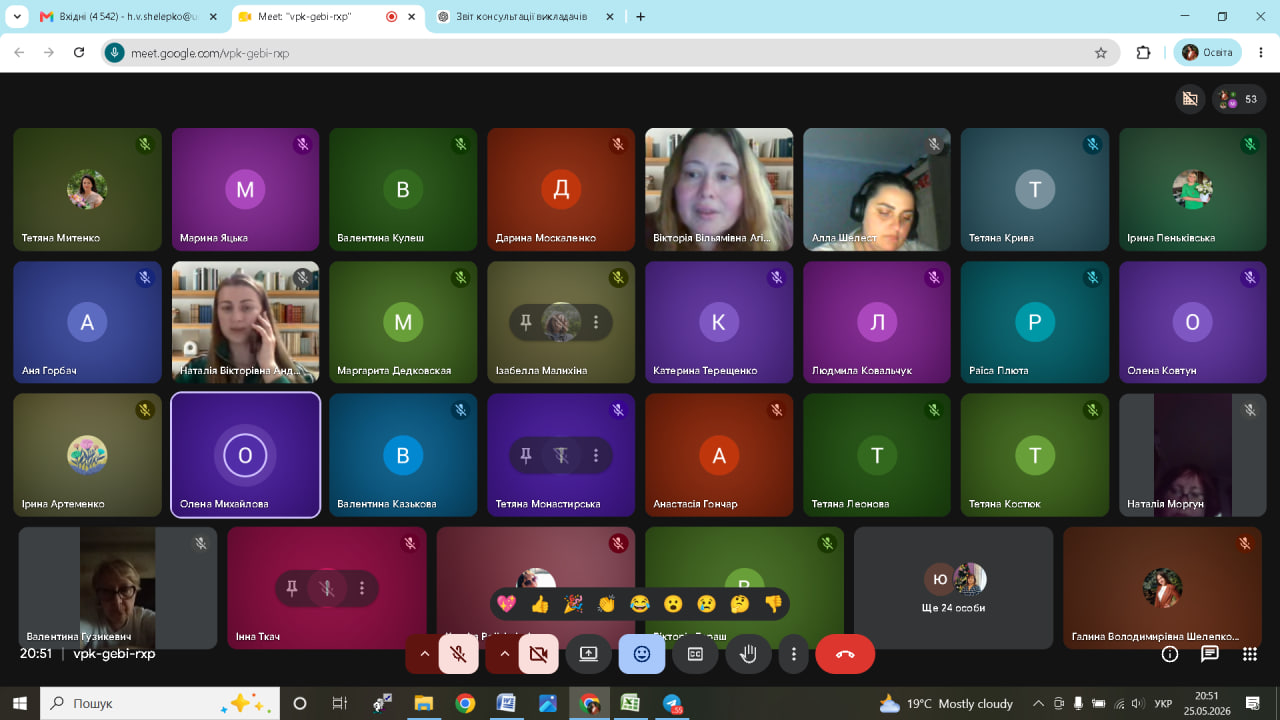Toggle the closed captions button

click(x=695, y=654)
